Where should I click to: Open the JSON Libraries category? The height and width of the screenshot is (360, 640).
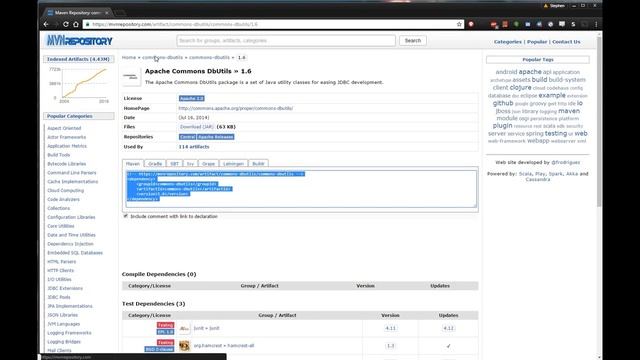tap(62, 315)
